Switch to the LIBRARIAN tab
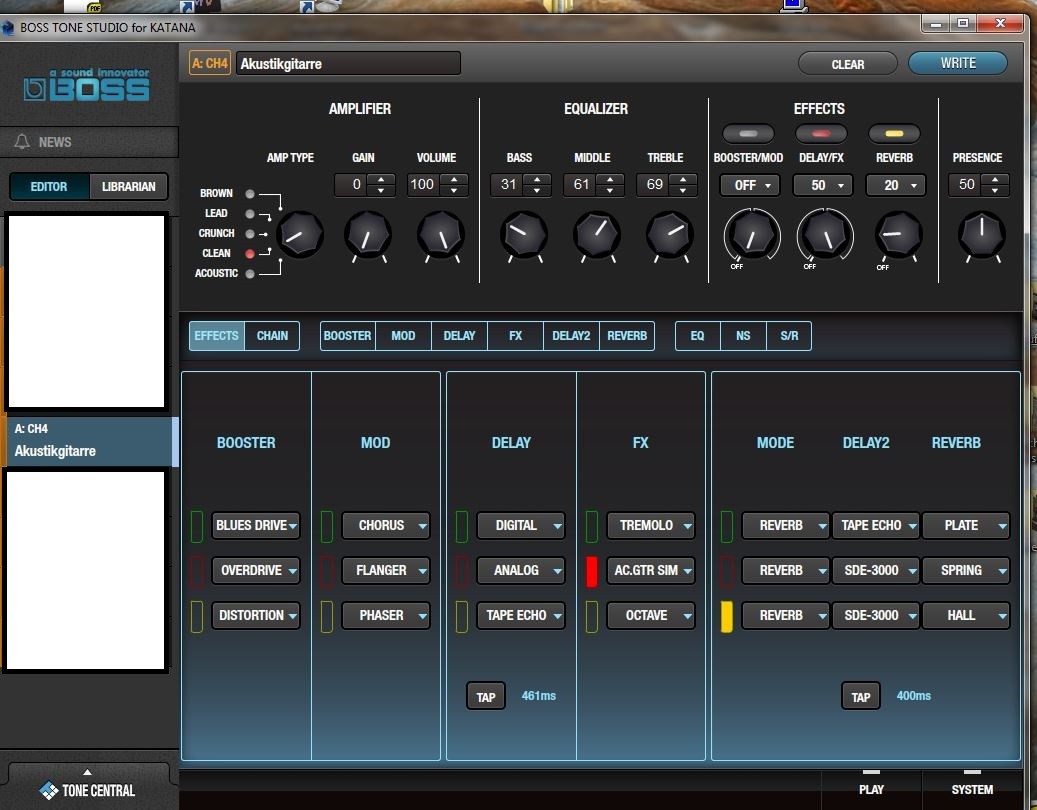 pyautogui.click(x=128, y=186)
